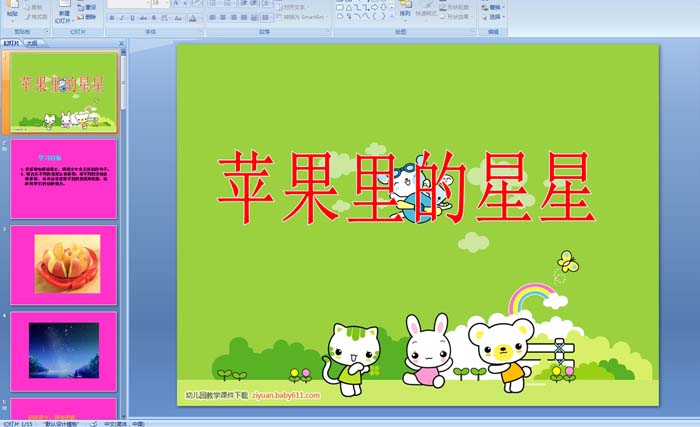This screenshot has height=427, width=700.
Task: Expand the shapes gallery more arrow
Action: 392,17
